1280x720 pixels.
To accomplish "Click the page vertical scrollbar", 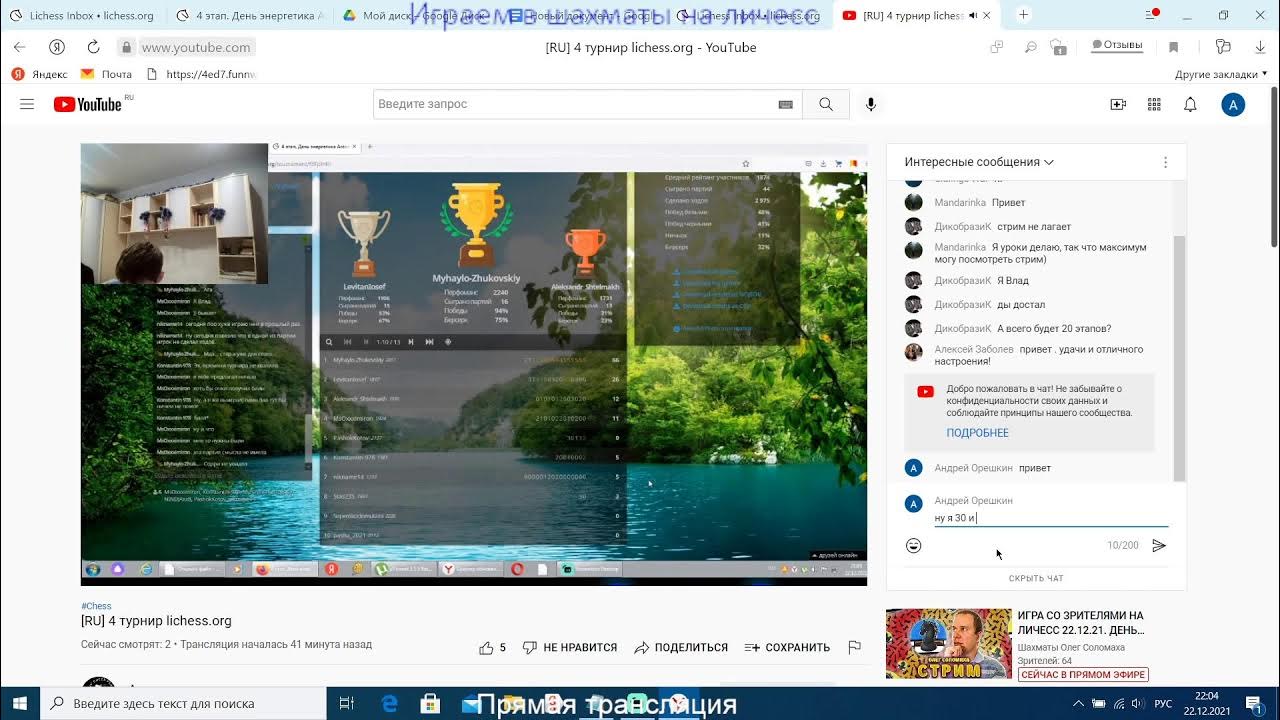I will pos(1273,168).
